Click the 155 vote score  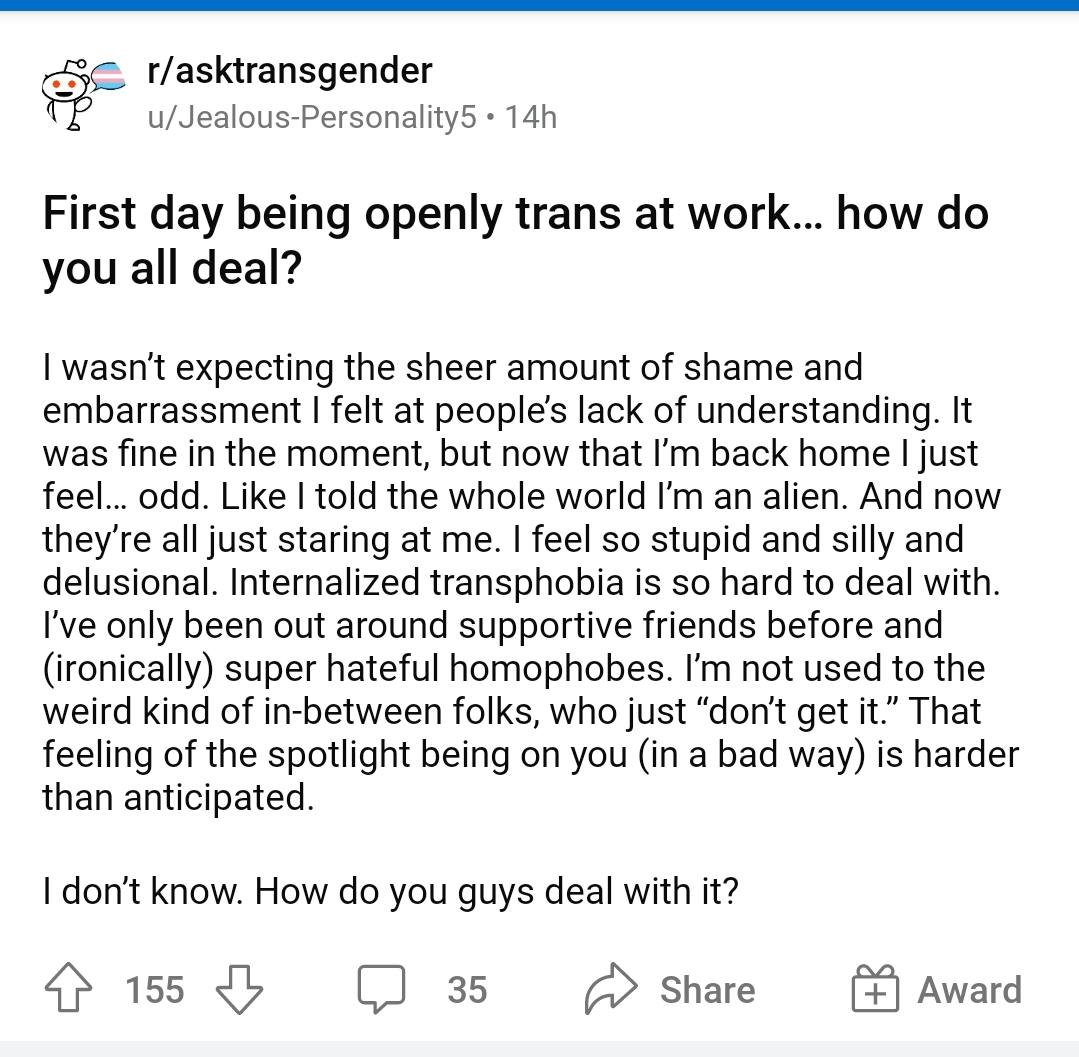coord(155,990)
